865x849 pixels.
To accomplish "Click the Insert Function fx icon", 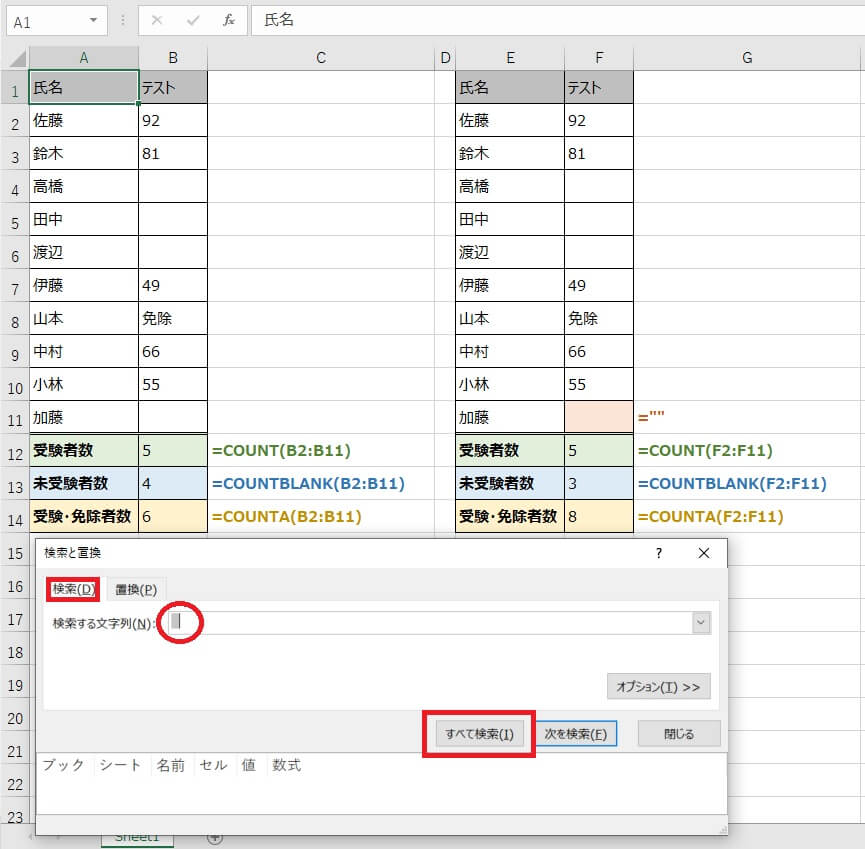I will pyautogui.click(x=228, y=20).
